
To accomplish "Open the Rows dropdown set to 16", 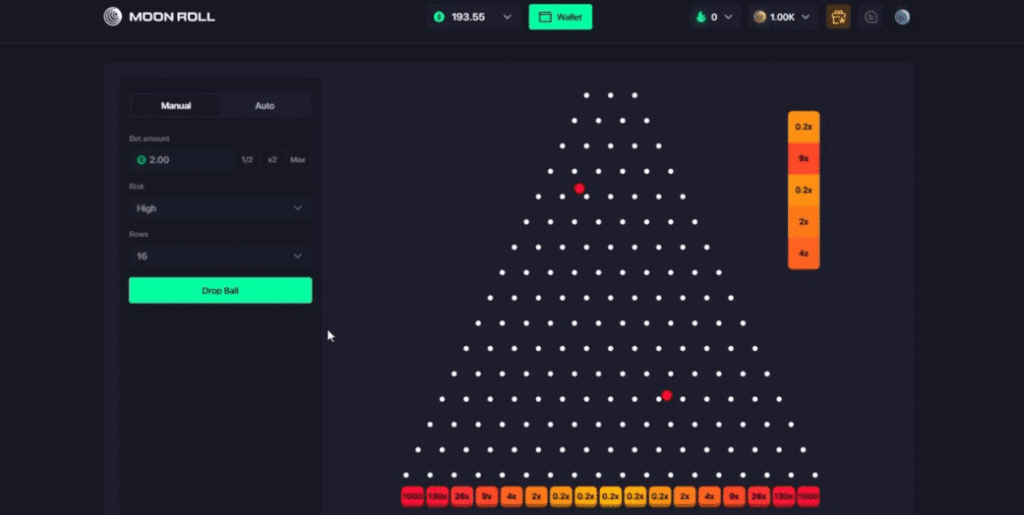I will pos(220,256).
